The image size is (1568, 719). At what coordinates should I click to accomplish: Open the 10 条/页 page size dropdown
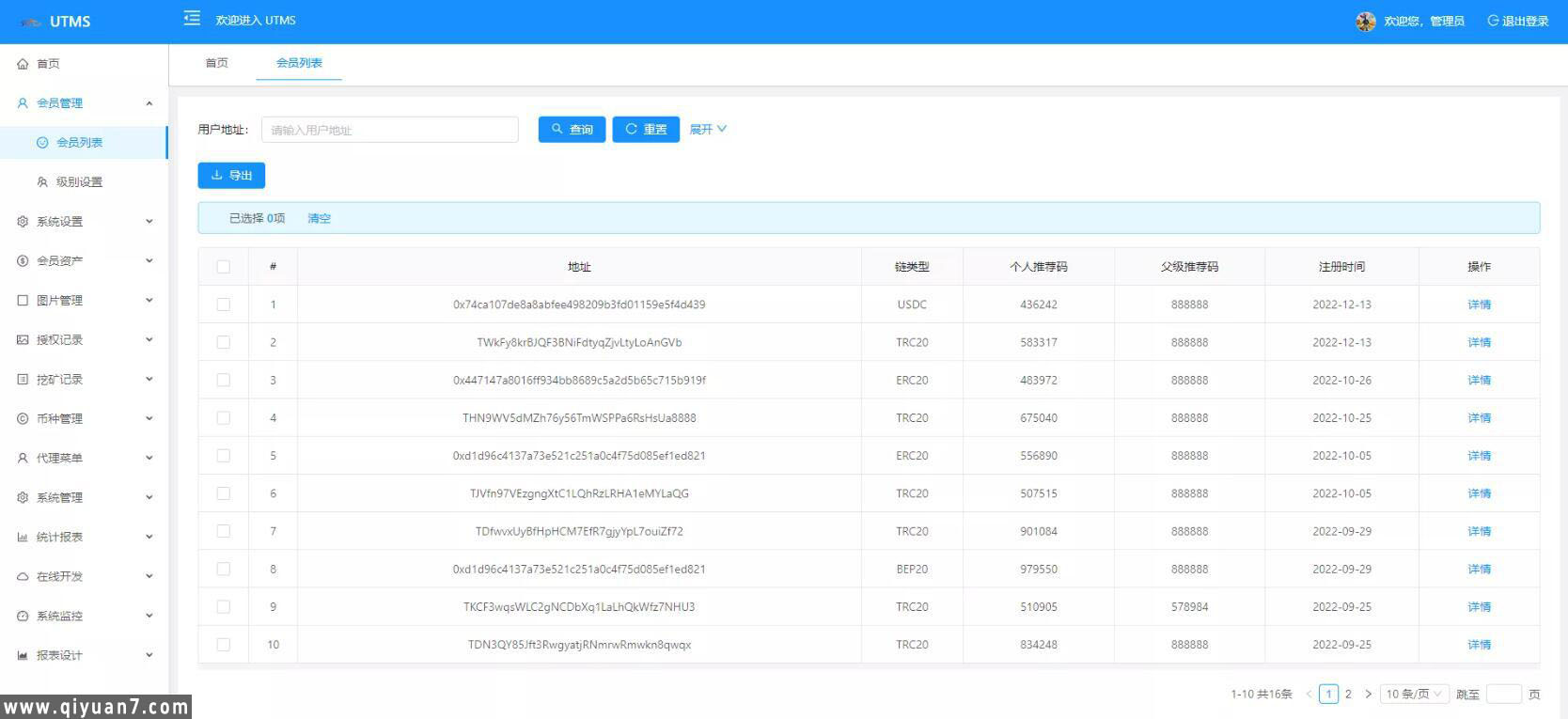(x=1414, y=695)
